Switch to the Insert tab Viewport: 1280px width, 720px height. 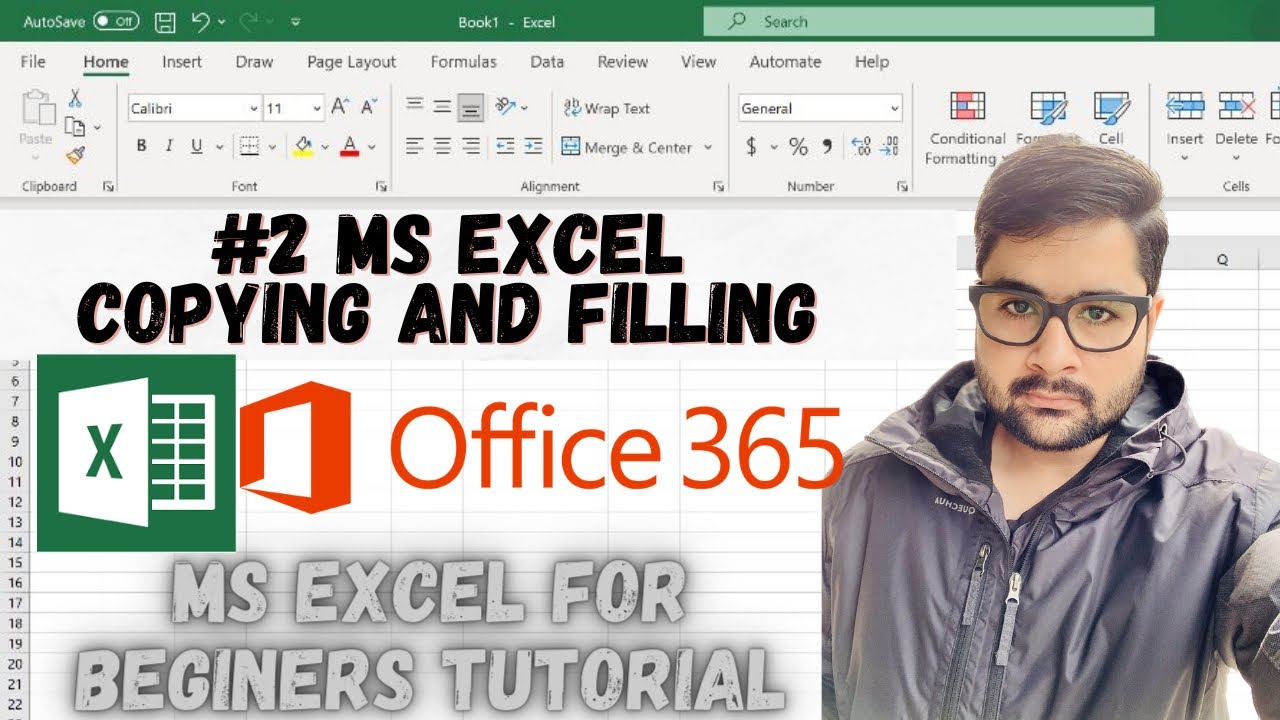(182, 62)
